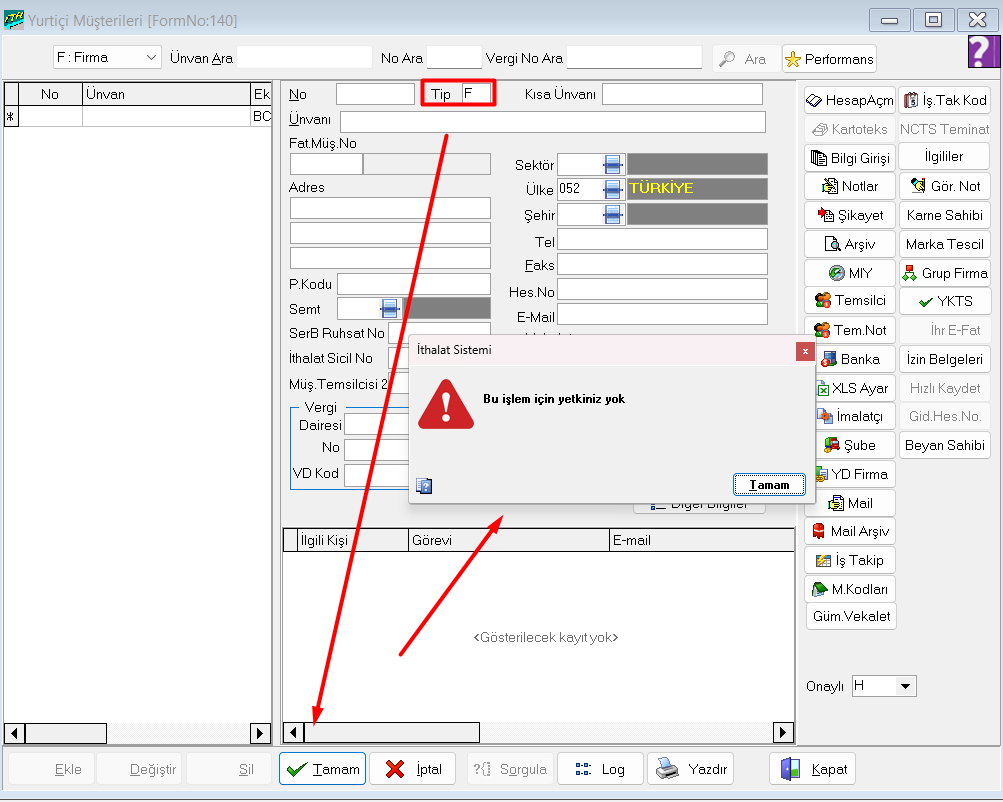The image size is (1003, 802).
Task: Click the Ünvan Ara search field
Action: tap(304, 58)
